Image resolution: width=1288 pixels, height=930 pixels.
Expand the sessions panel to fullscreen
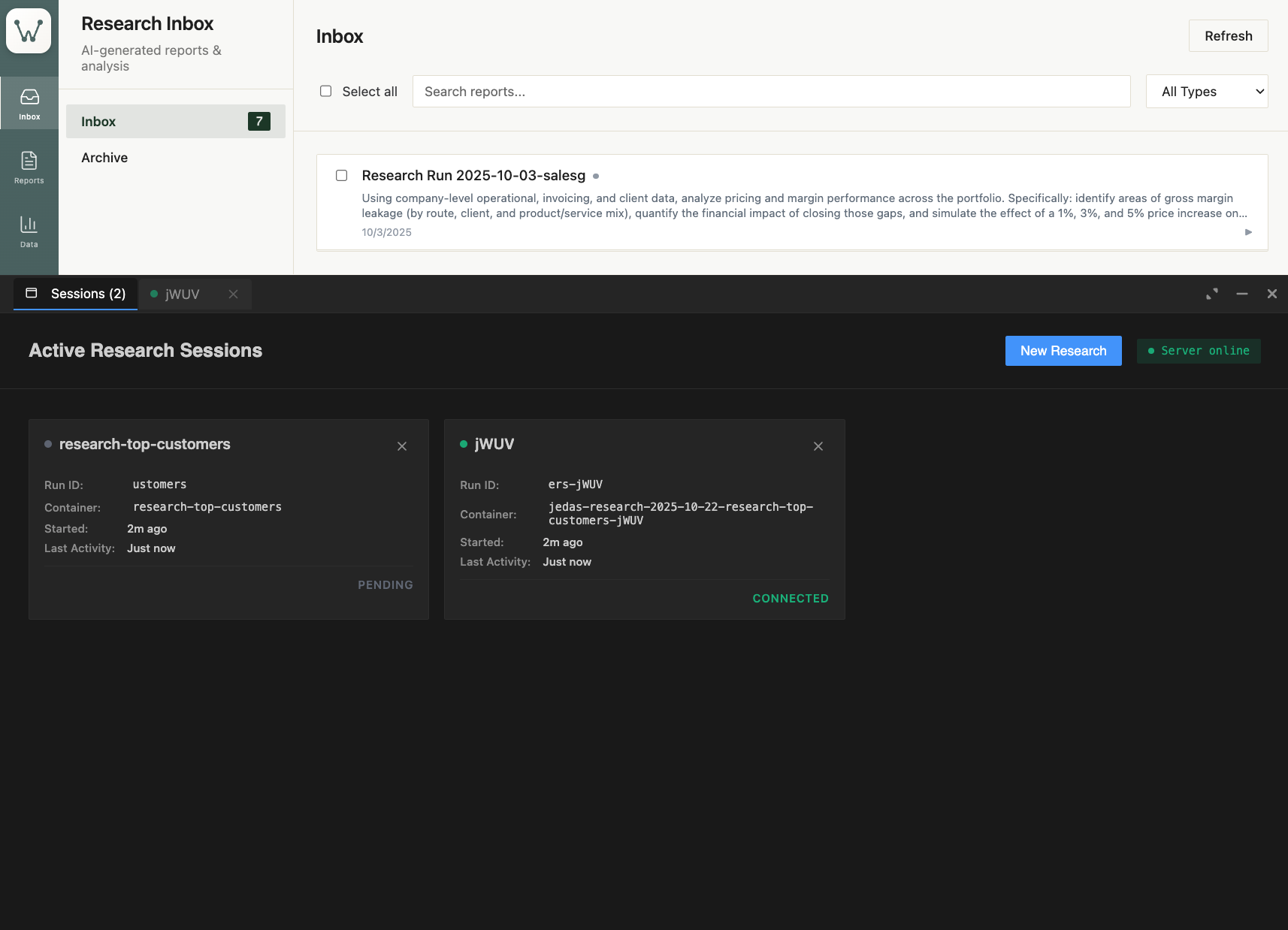[x=1212, y=294]
